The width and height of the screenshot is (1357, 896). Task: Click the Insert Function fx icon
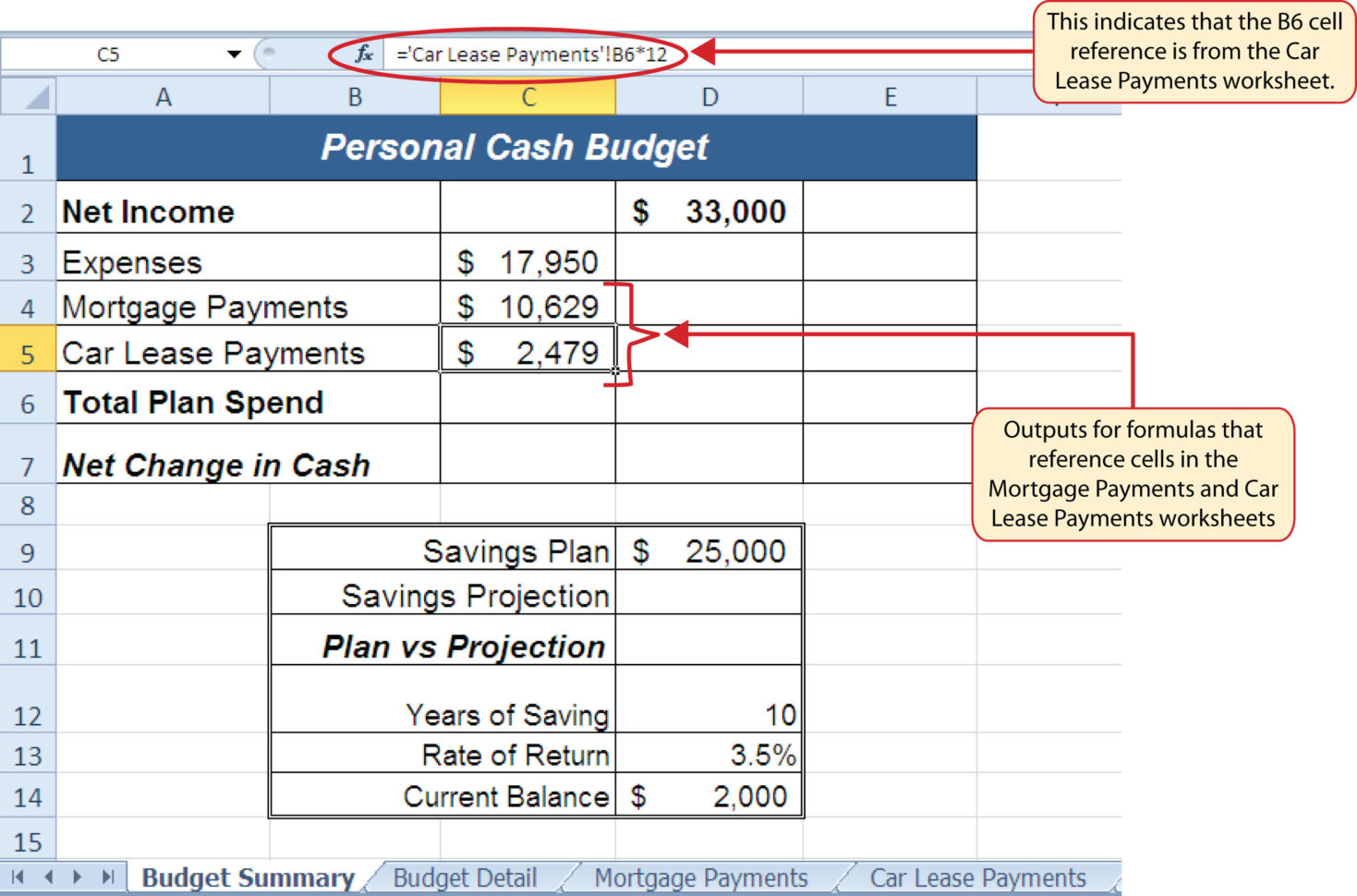point(365,54)
